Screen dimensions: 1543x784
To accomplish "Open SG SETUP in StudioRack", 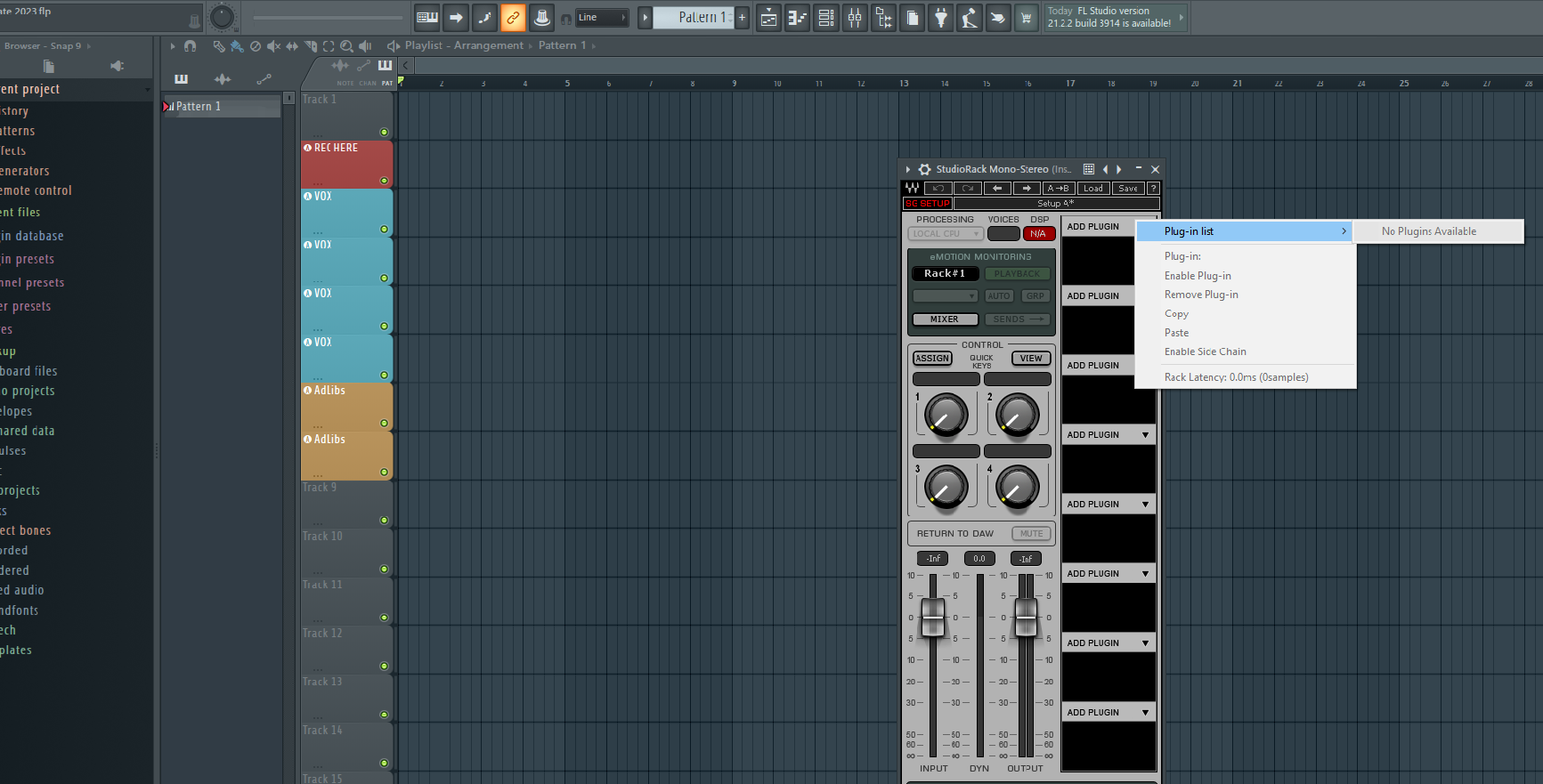I will [928, 204].
